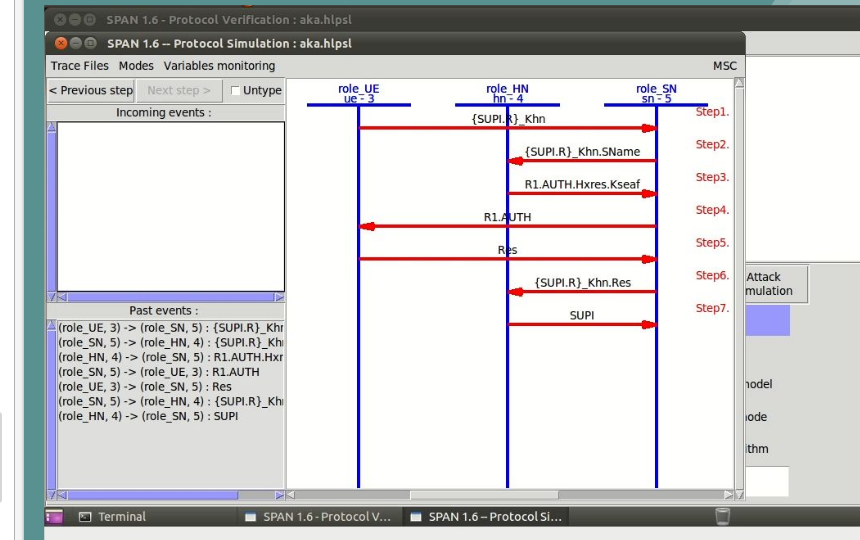Click the Terminal icon in the taskbar
Screen dimensions: 860x540
coord(85,516)
